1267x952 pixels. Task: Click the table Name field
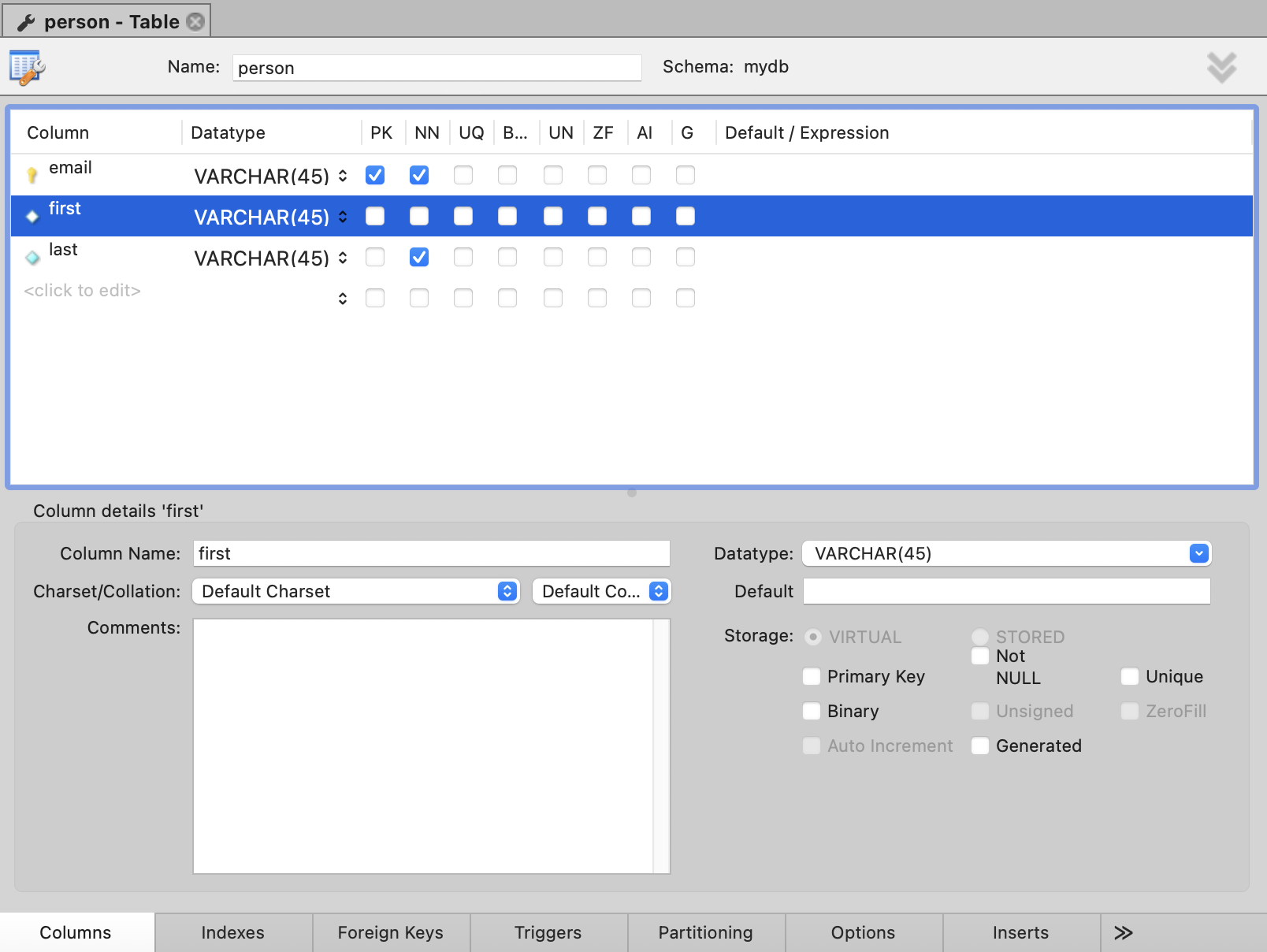[x=437, y=68]
